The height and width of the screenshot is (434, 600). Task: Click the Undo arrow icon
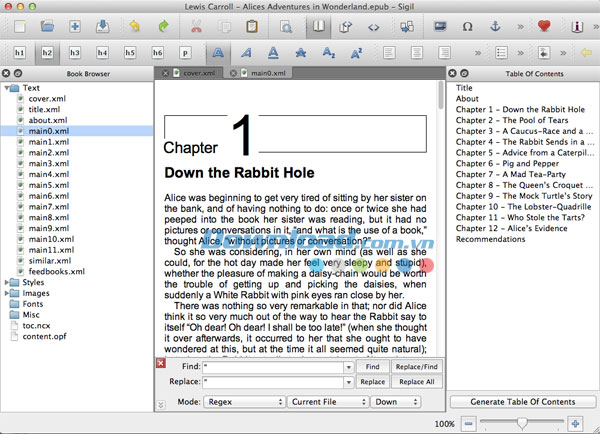point(135,25)
